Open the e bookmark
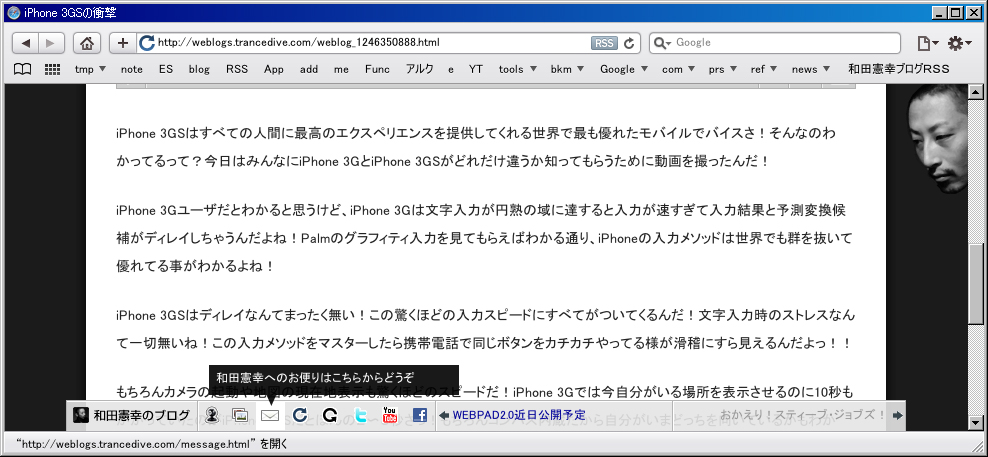 pos(451,69)
